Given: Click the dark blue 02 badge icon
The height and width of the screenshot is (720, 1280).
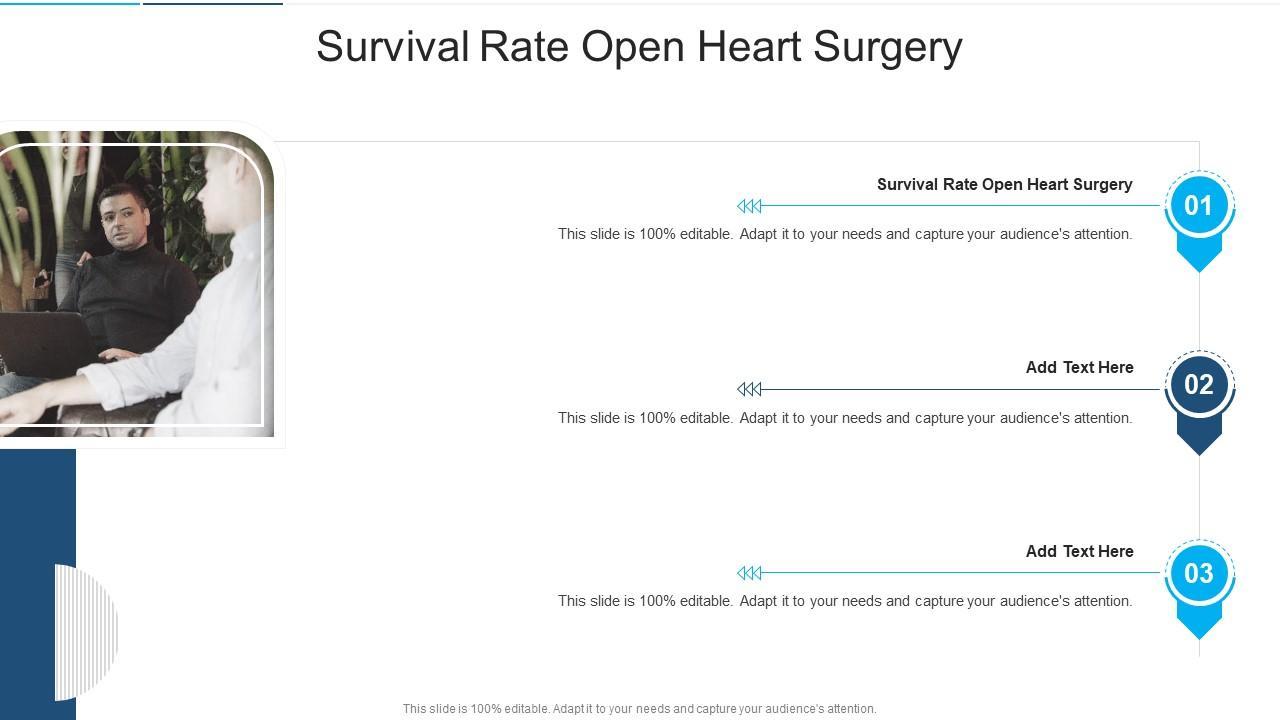Looking at the screenshot, I should pyautogui.click(x=1198, y=385).
